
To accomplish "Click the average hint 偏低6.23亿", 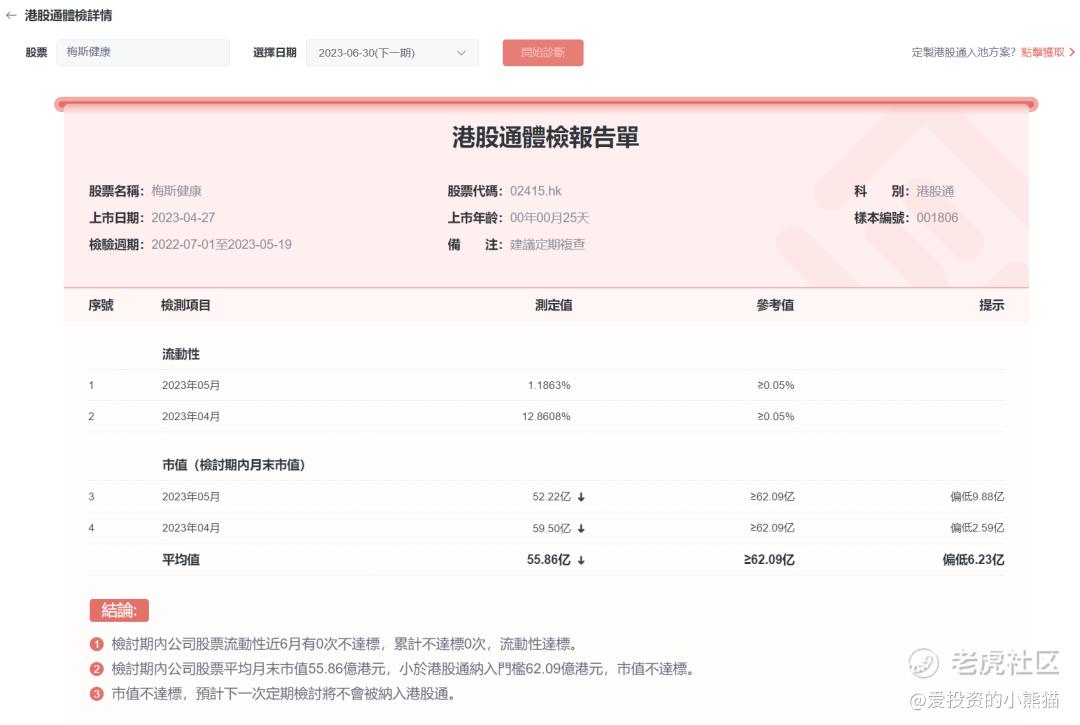I will 973,560.
